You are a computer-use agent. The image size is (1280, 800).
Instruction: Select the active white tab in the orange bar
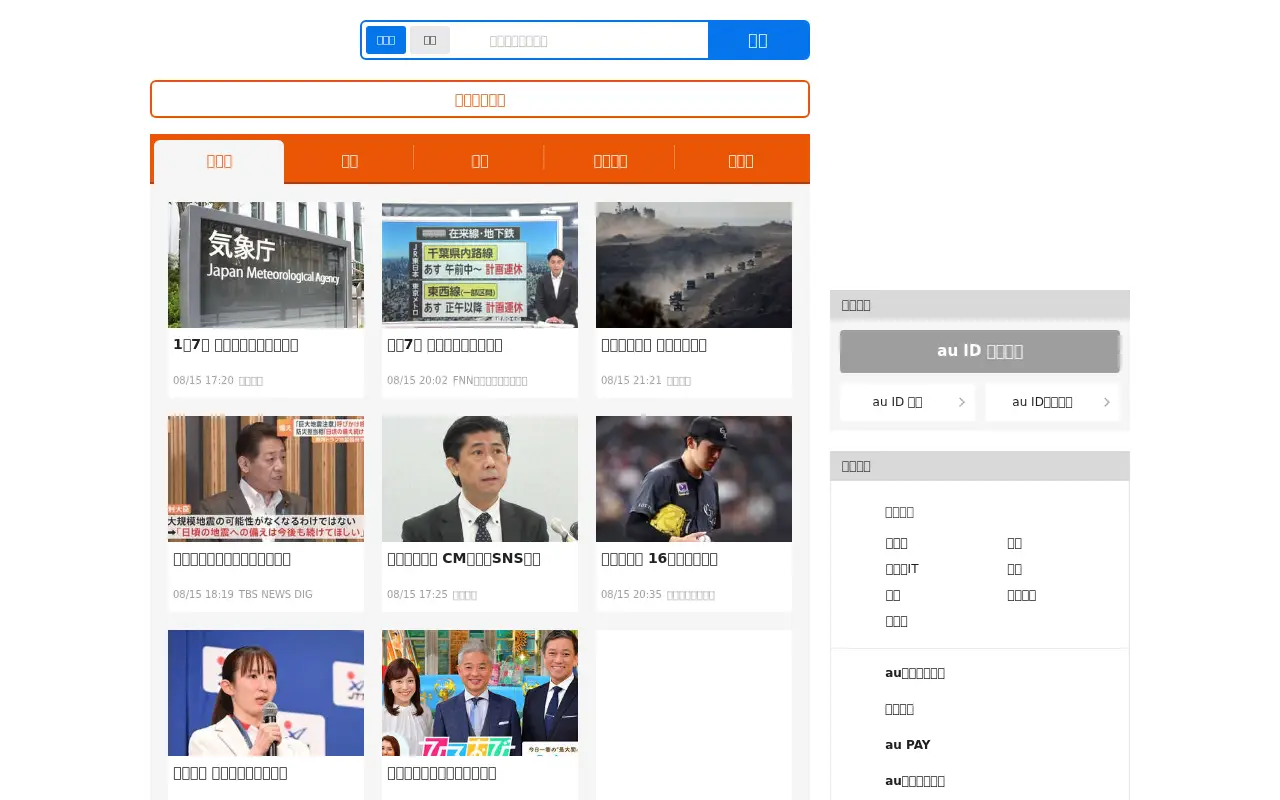tap(219, 161)
